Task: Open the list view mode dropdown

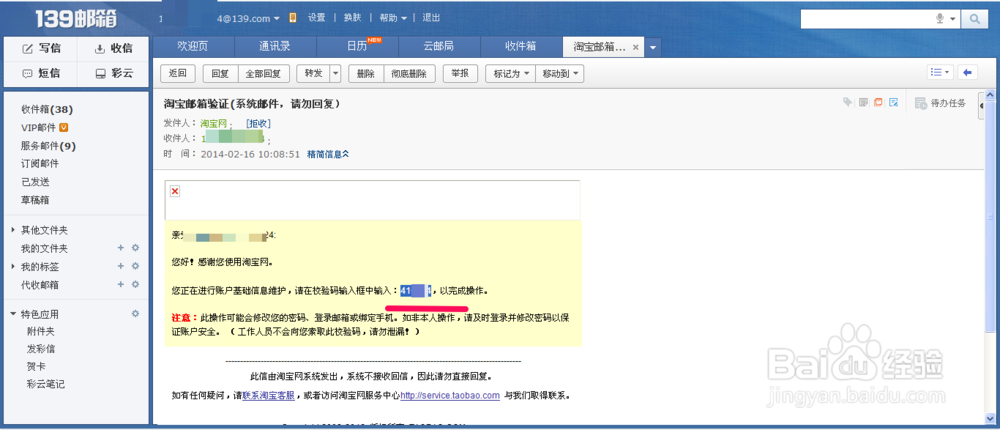Action: pyautogui.click(x=940, y=73)
